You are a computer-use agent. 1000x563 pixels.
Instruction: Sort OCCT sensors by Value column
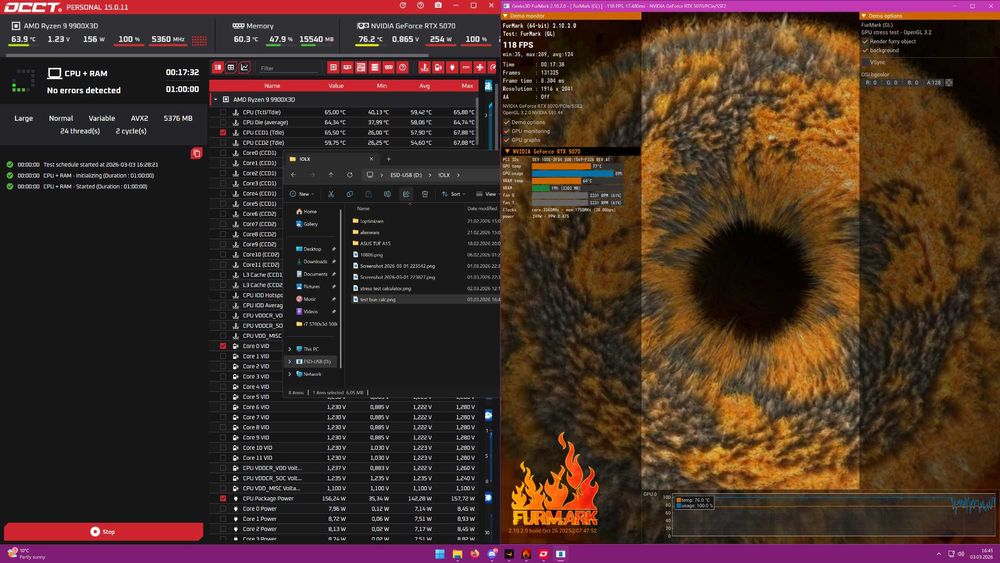coord(336,85)
